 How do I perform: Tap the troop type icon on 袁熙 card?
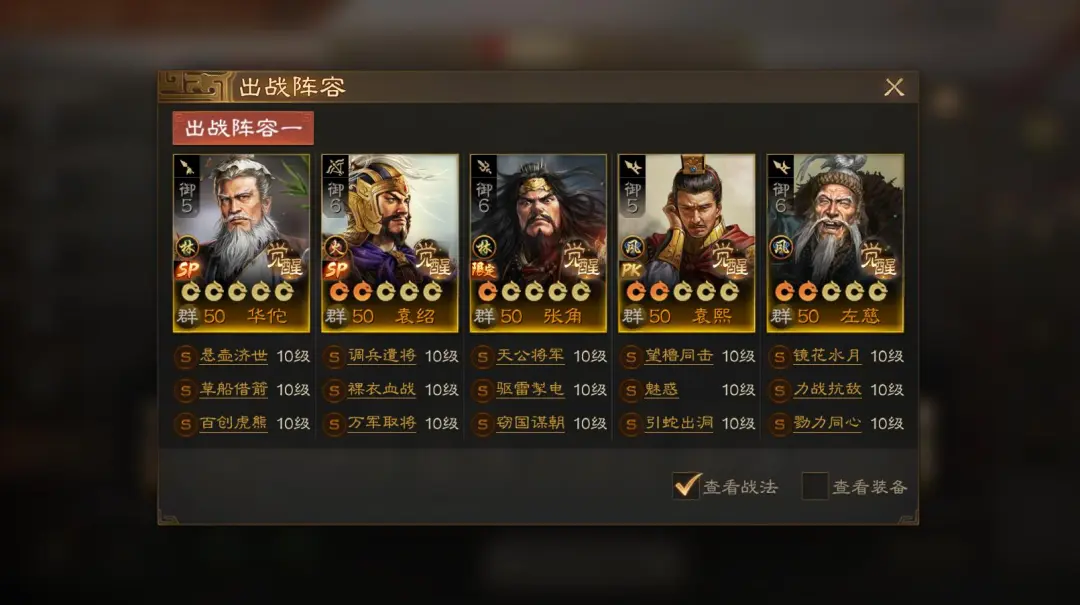pyautogui.click(x=632, y=167)
